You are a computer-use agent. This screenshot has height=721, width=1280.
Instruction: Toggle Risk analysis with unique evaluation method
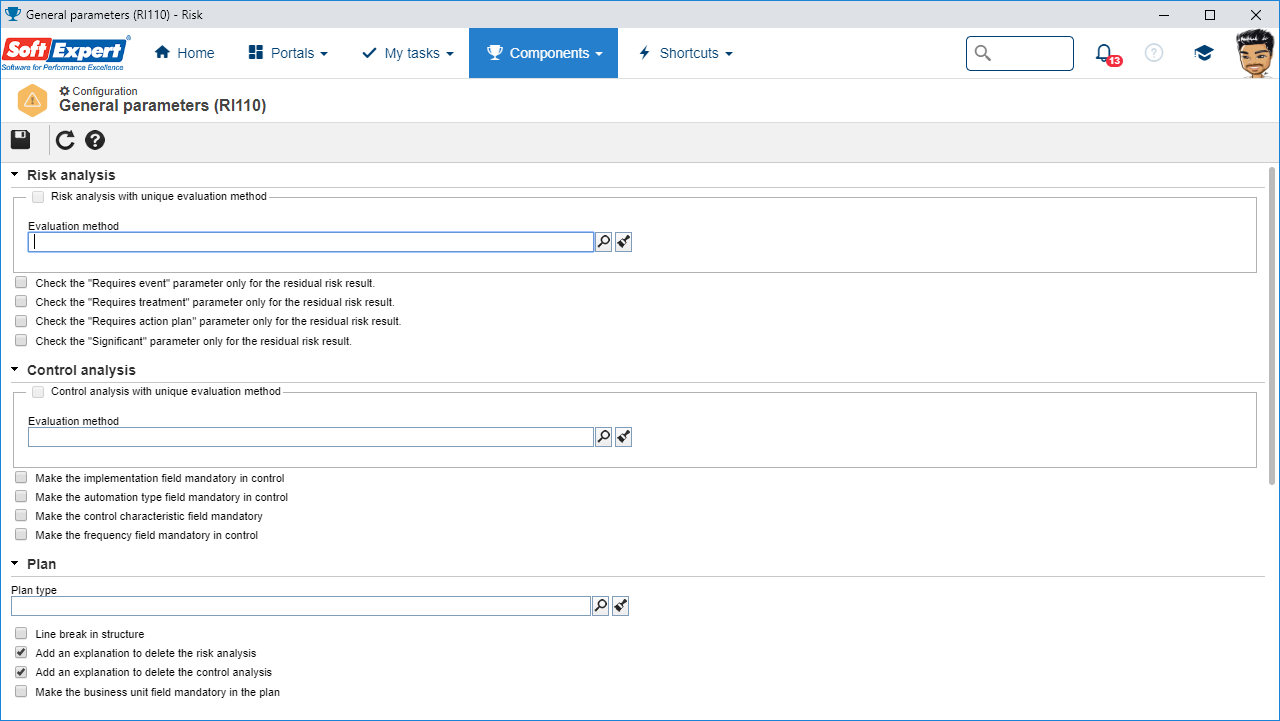tap(38, 197)
